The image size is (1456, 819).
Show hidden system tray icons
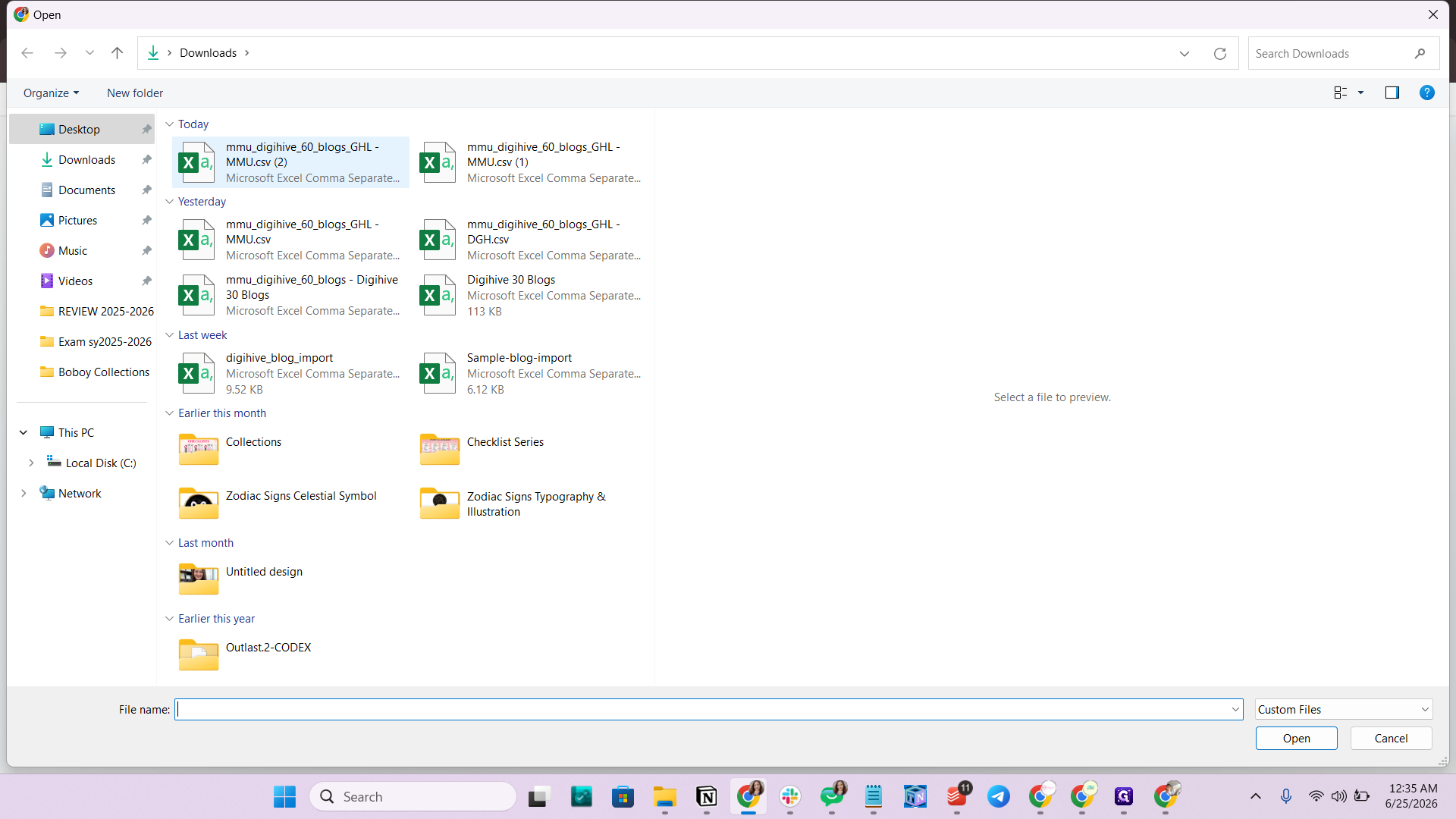pyautogui.click(x=1255, y=796)
